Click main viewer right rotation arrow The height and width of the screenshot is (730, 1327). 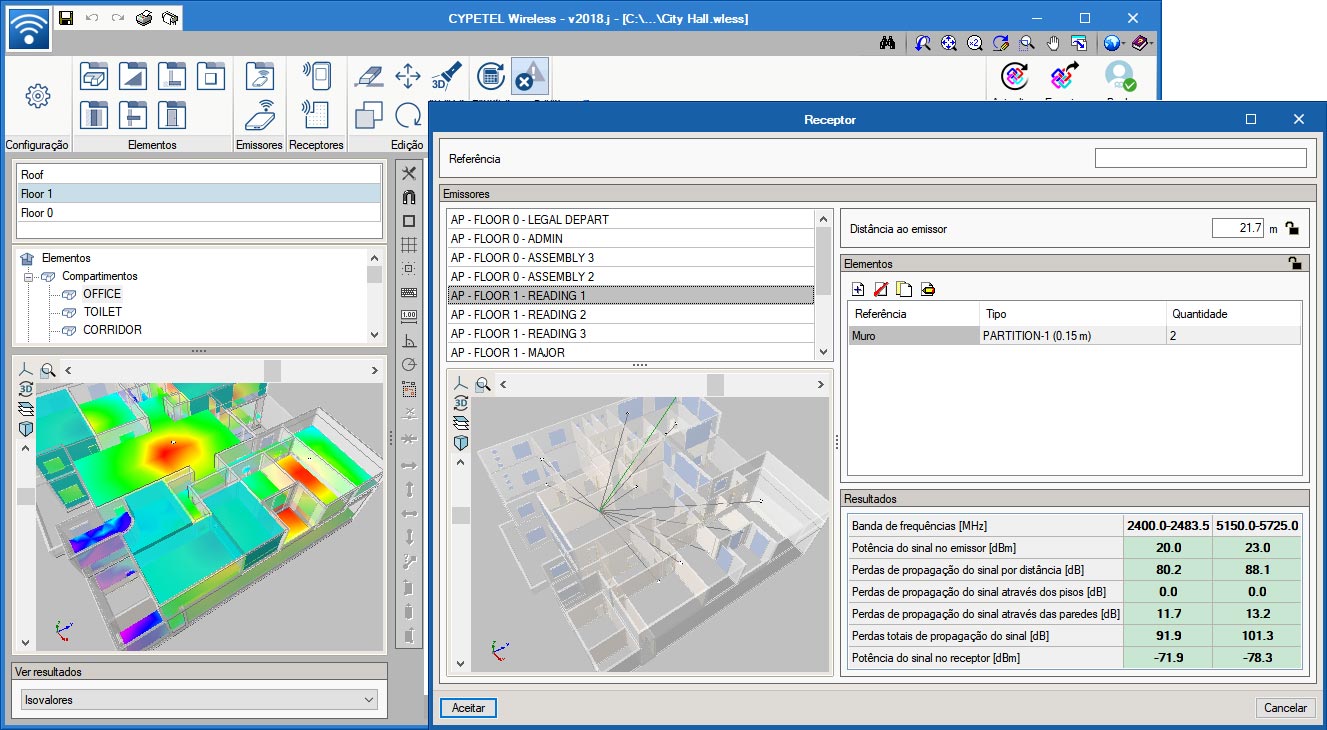(x=374, y=370)
